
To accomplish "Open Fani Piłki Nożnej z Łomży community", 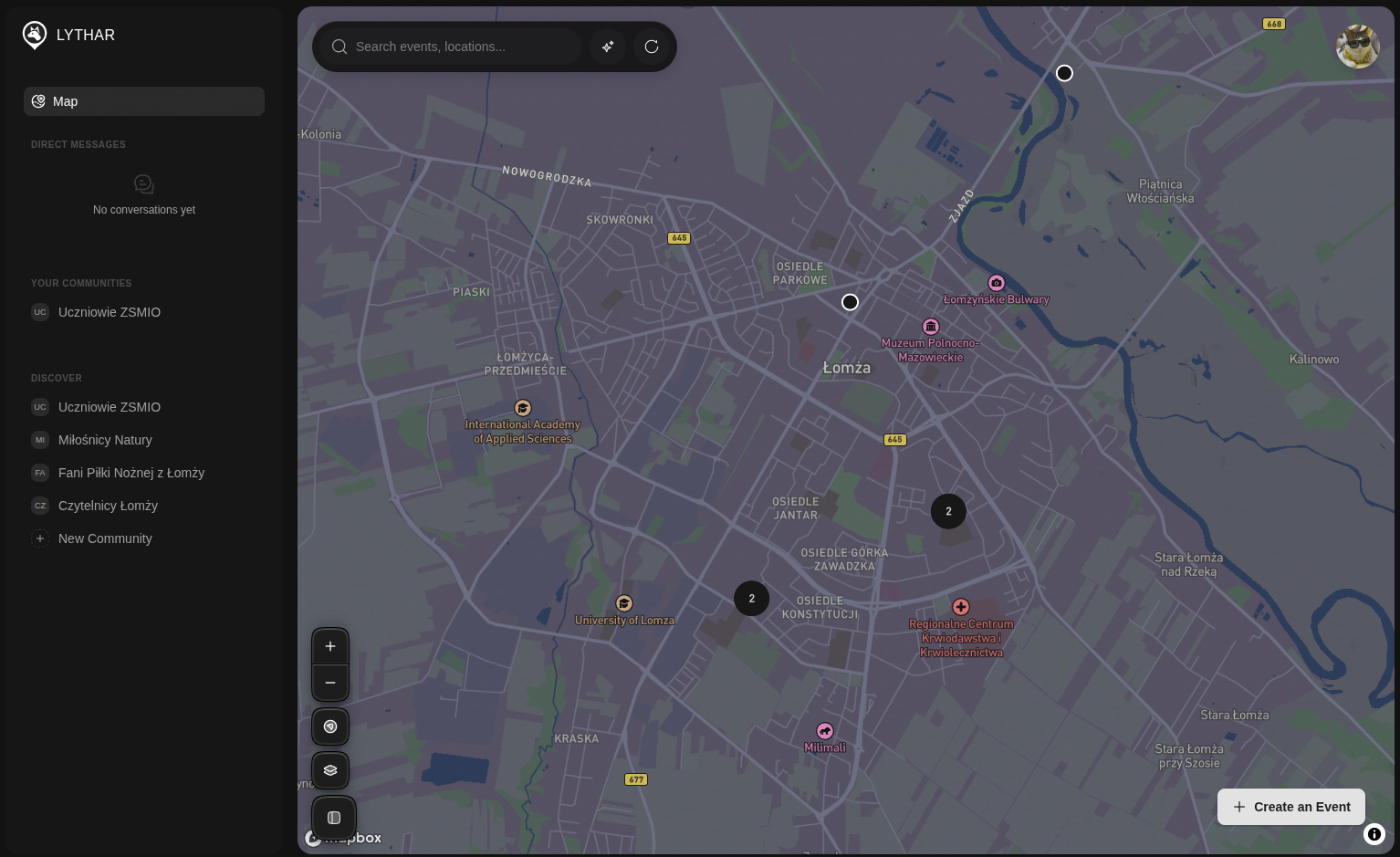I will click(131, 473).
